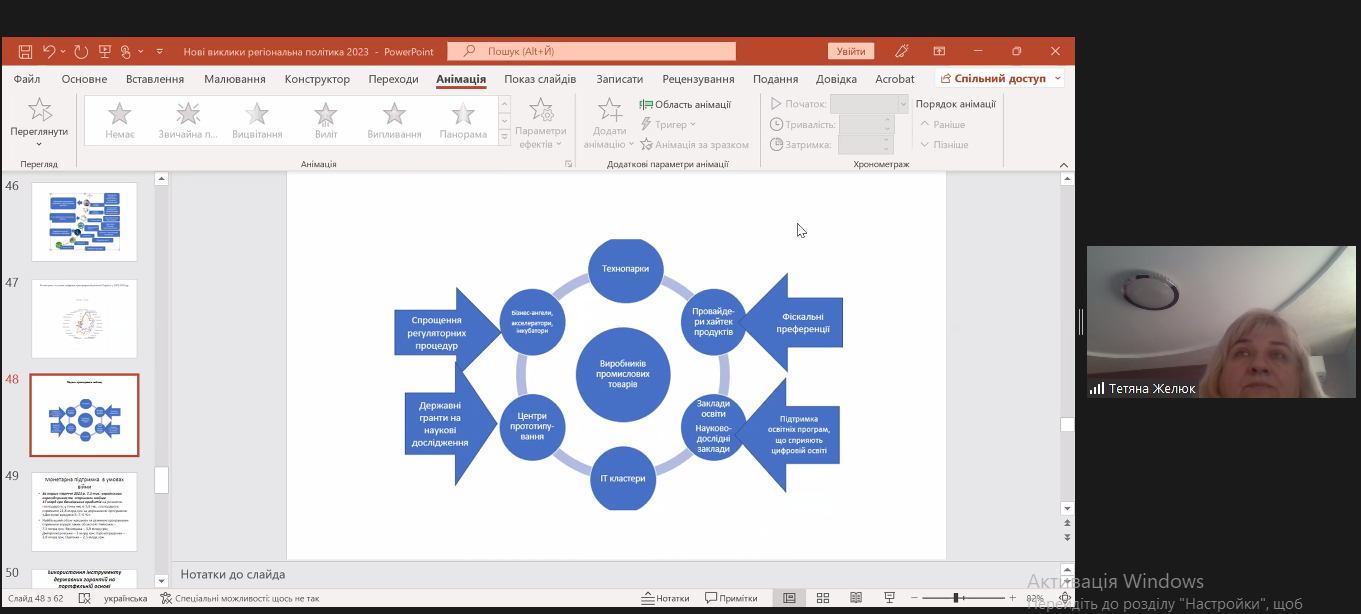Viewport: 1361px width, 614px height.
Task: Toggle Нотатки notes pane in status bar
Action: [665, 598]
